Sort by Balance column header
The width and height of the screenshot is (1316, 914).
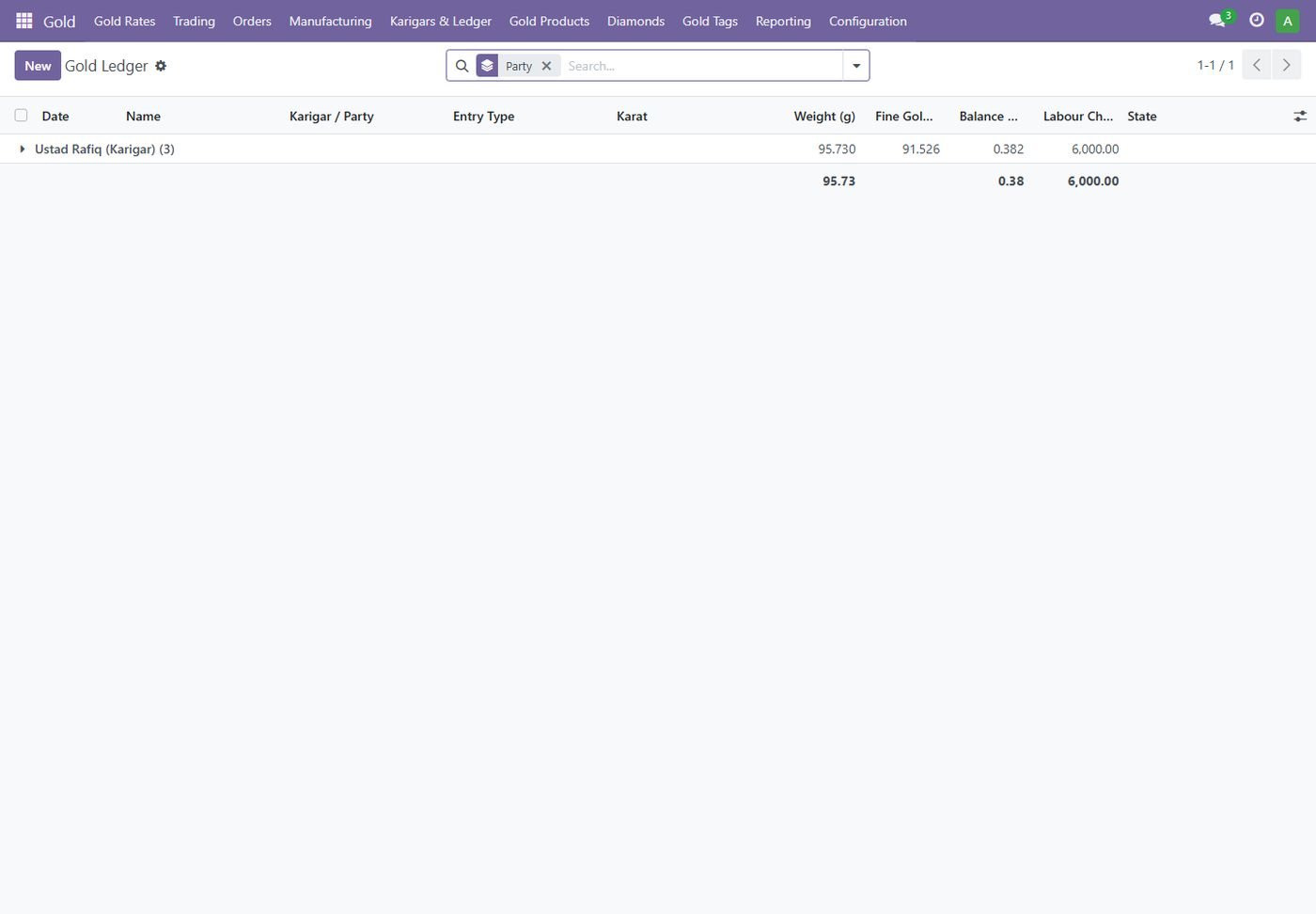click(988, 116)
